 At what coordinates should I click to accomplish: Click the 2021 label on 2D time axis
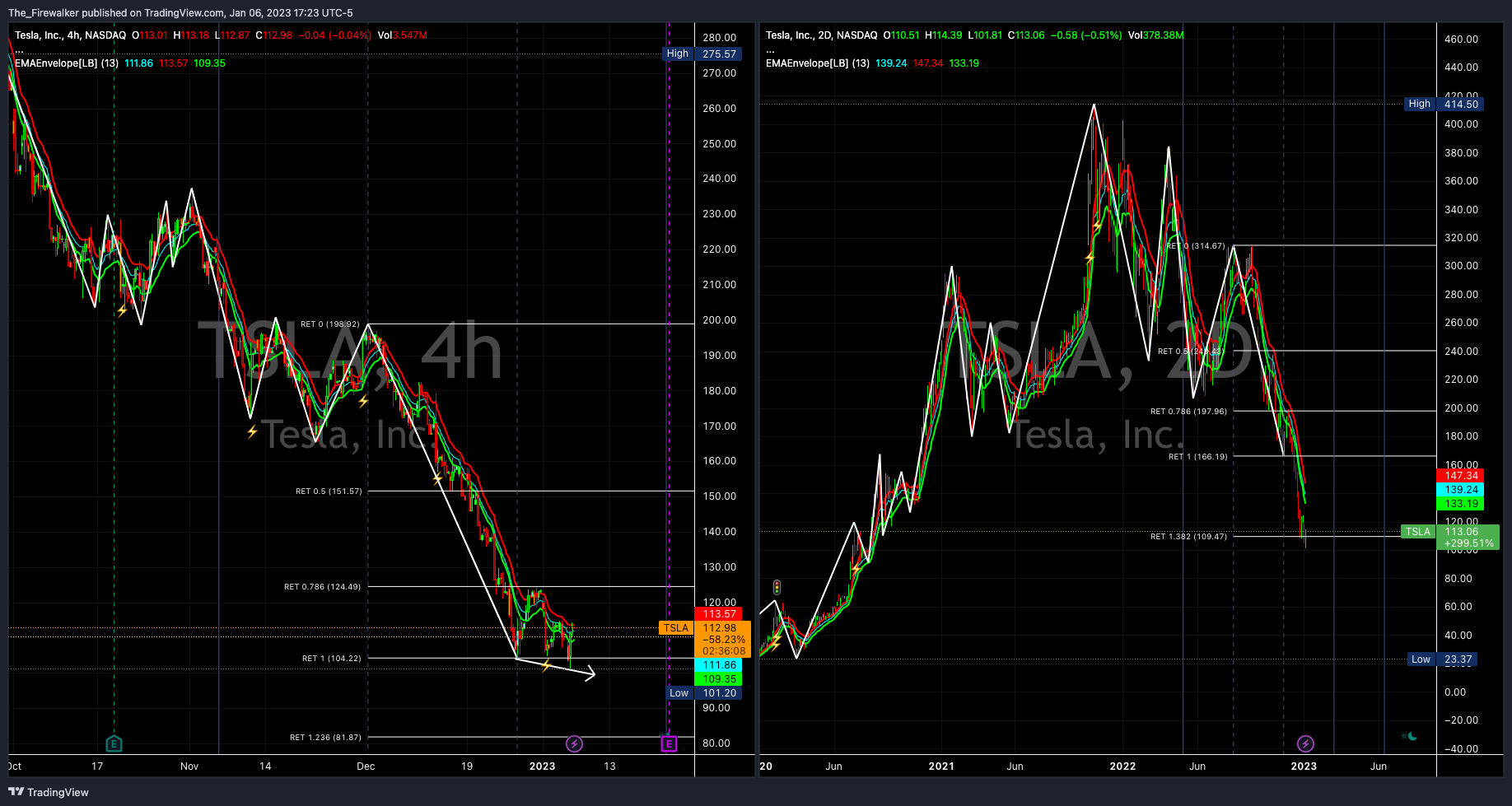(941, 766)
